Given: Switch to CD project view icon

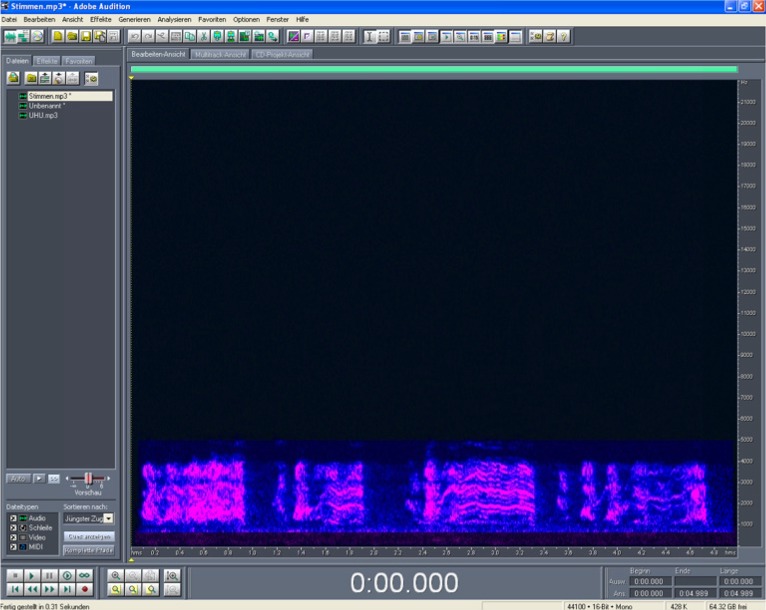Looking at the screenshot, I should [37, 37].
